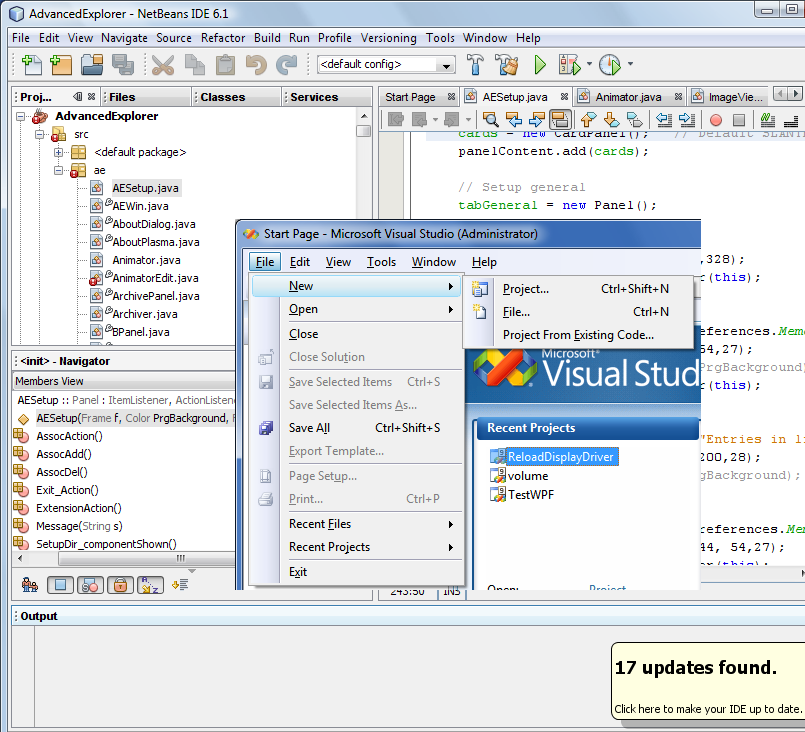
Task: Open the Members View combo box
Action: (x=123, y=381)
